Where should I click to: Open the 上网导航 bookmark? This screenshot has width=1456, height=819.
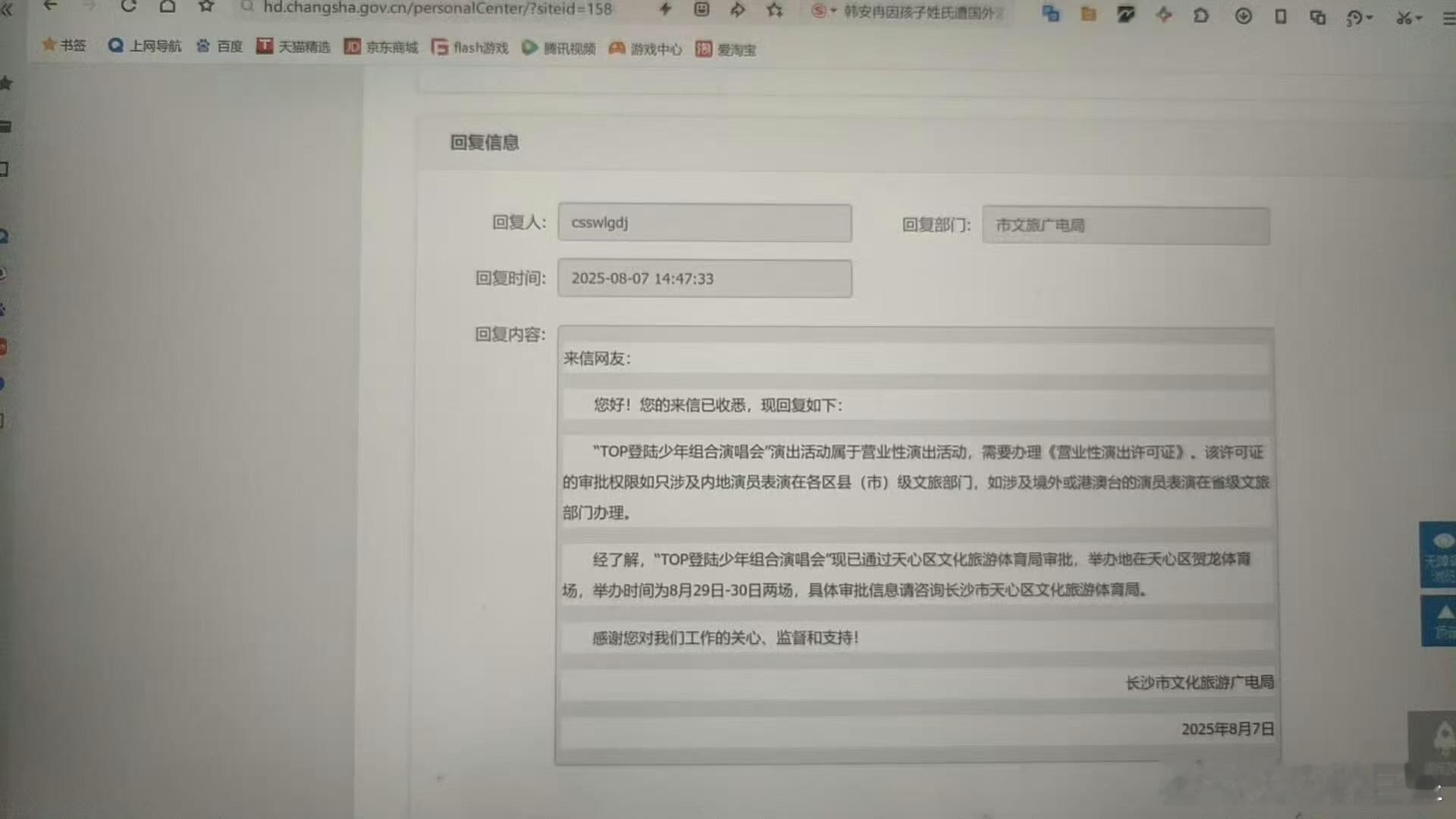(145, 45)
